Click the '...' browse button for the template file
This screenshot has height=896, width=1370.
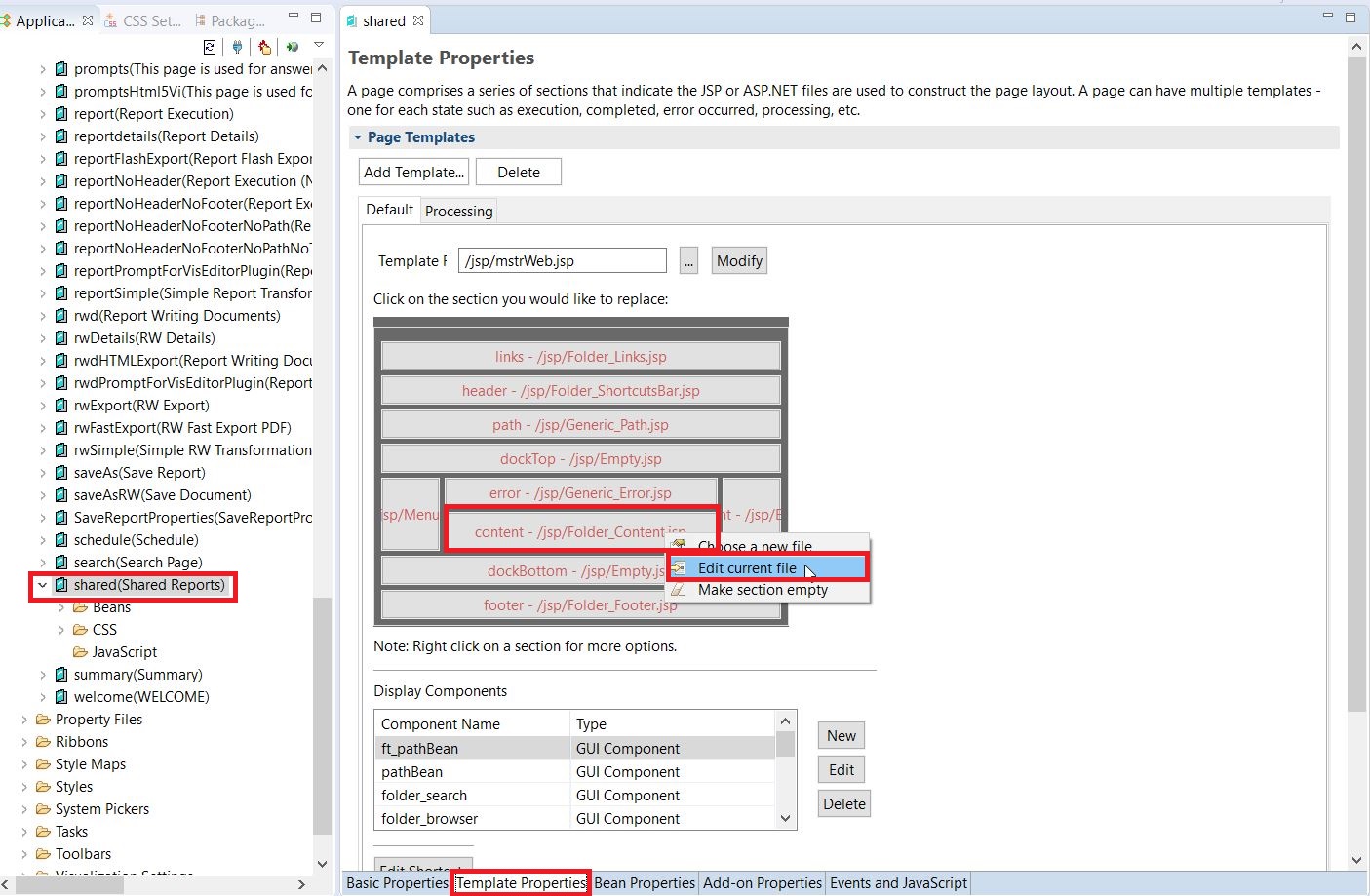[x=688, y=260]
